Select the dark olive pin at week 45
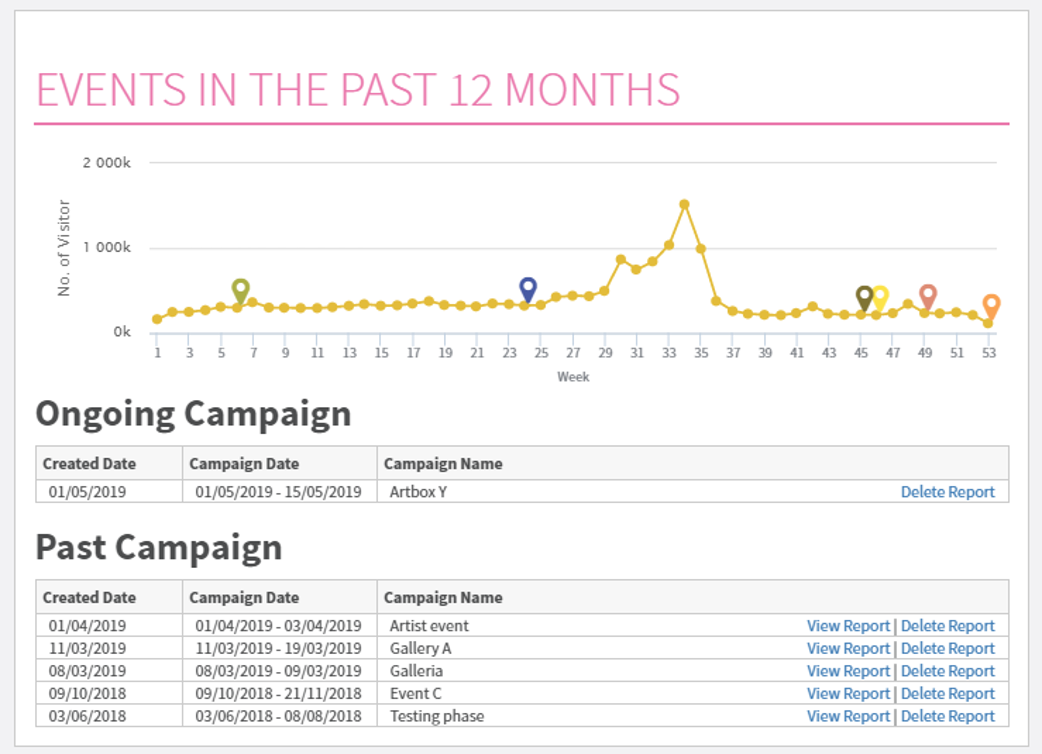The height and width of the screenshot is (754, 1042). click(865, 297)
